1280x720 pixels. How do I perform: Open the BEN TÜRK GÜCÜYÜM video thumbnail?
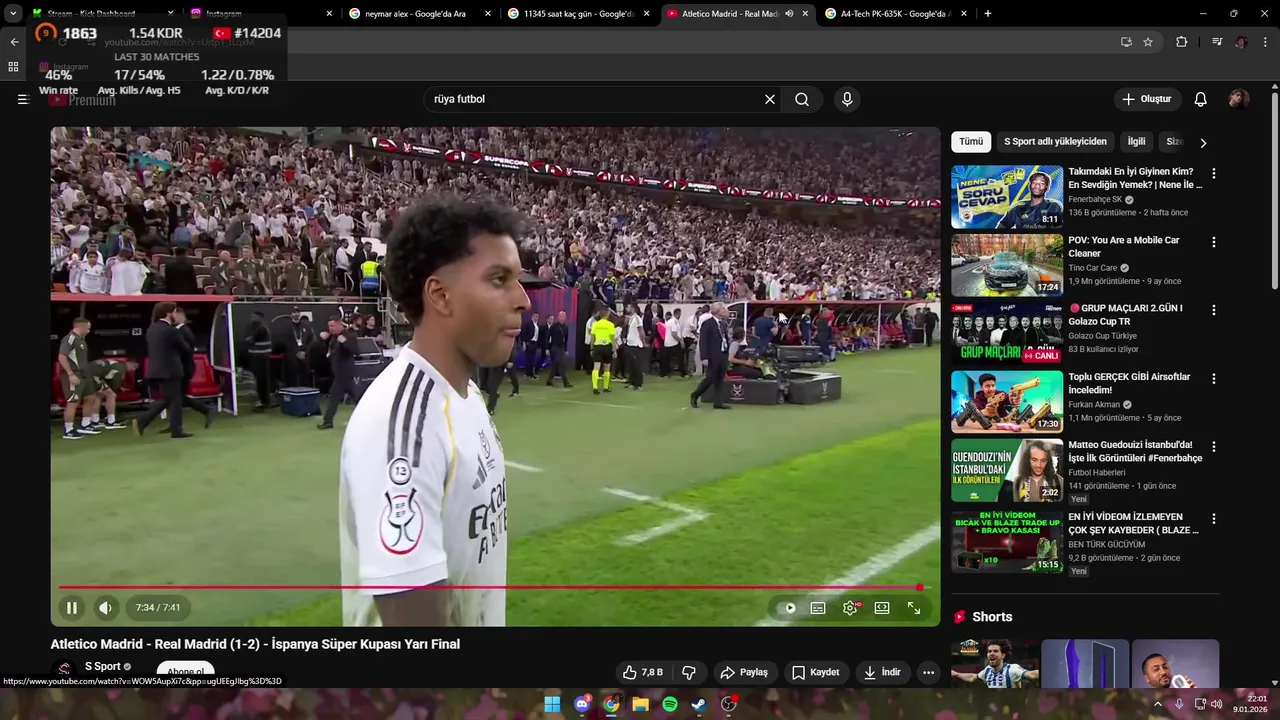pos(1007,542)
